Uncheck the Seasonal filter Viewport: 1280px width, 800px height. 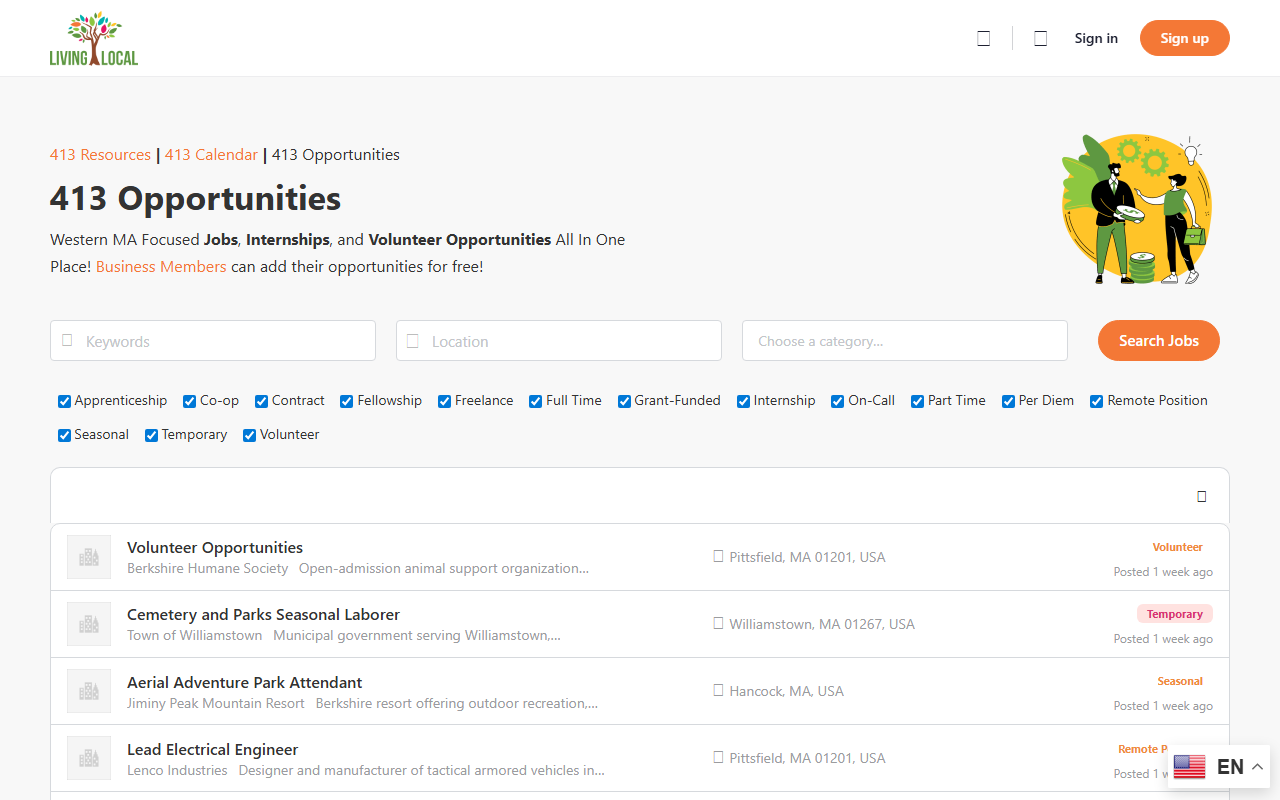[65, 436]
